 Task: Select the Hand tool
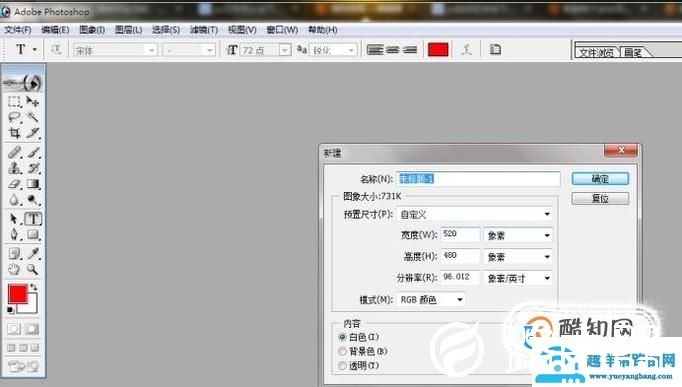14,269
